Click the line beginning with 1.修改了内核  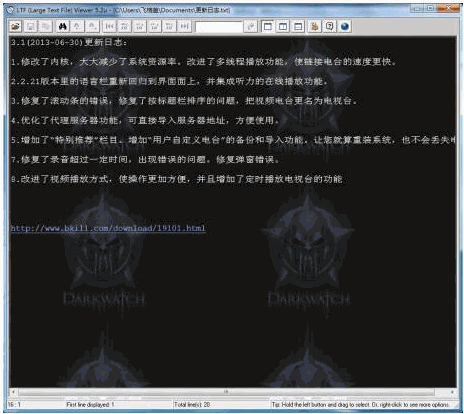(203, 62)
